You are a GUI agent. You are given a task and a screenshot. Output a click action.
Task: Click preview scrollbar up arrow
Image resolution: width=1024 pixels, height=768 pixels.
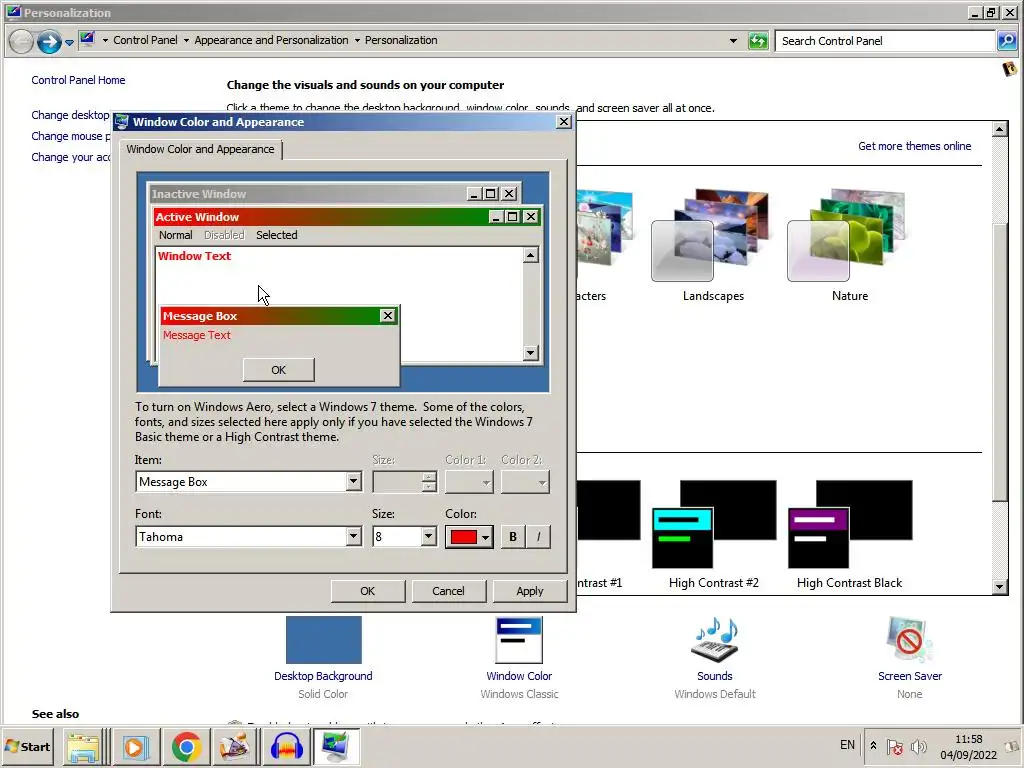point(531,255)
